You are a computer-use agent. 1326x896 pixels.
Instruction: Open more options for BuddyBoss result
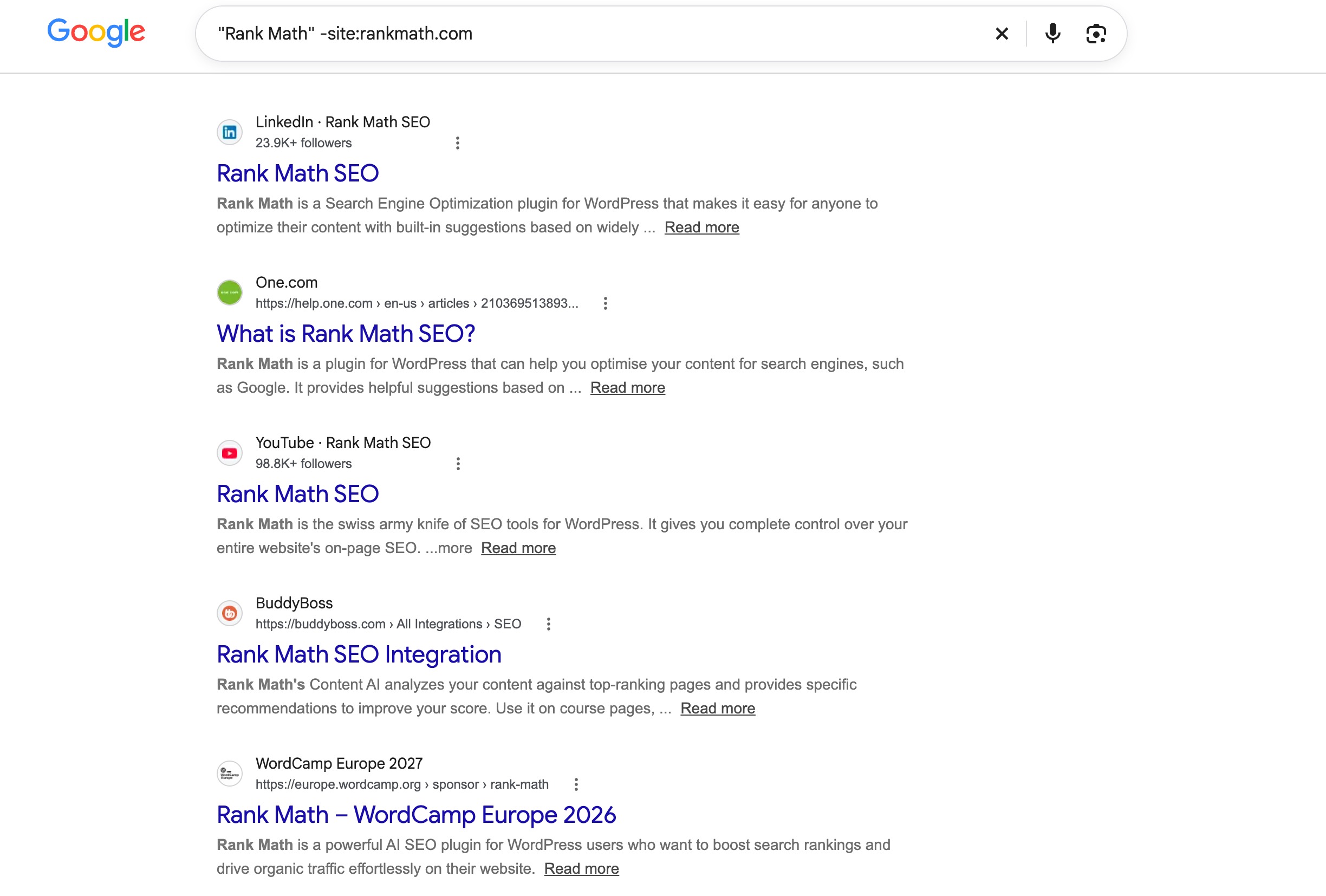(x=548, y=625)
